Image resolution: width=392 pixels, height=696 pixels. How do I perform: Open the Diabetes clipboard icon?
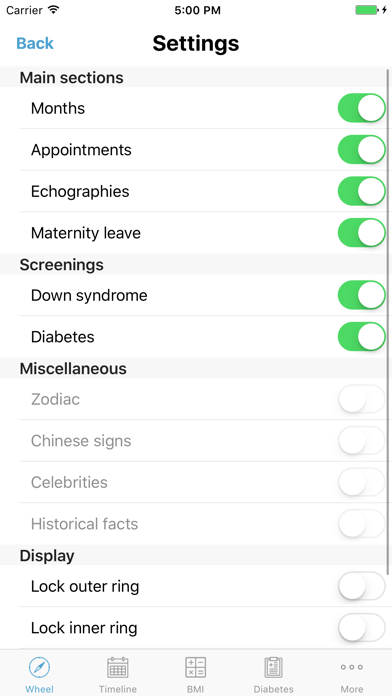click(273, 667)
